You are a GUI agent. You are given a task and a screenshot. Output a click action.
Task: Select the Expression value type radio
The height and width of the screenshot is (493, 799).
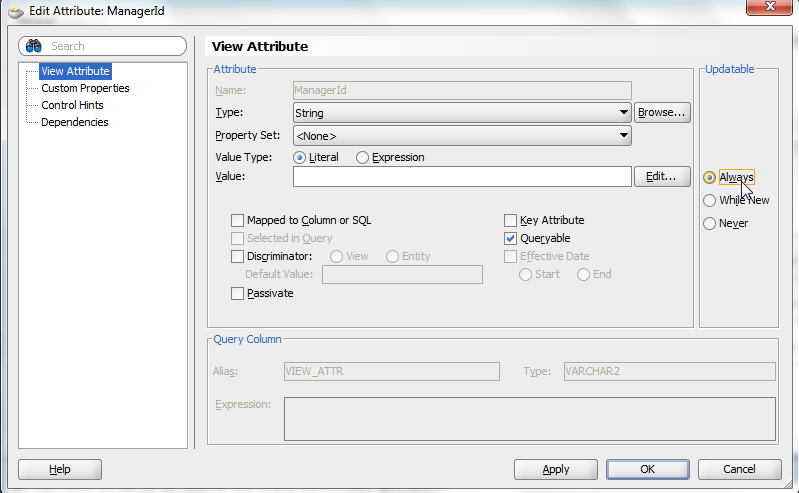click(x=362, y=158)
